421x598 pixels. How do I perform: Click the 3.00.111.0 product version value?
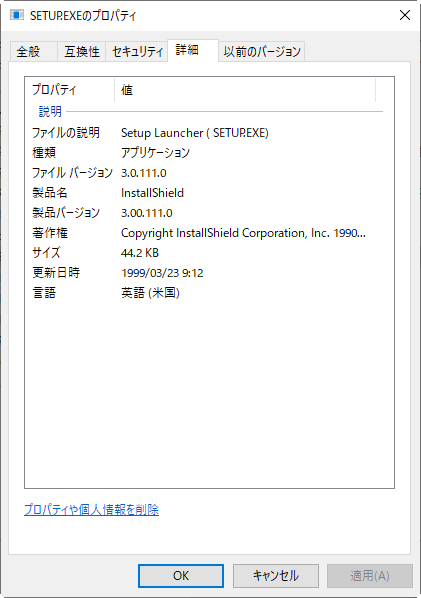[147, 213]
